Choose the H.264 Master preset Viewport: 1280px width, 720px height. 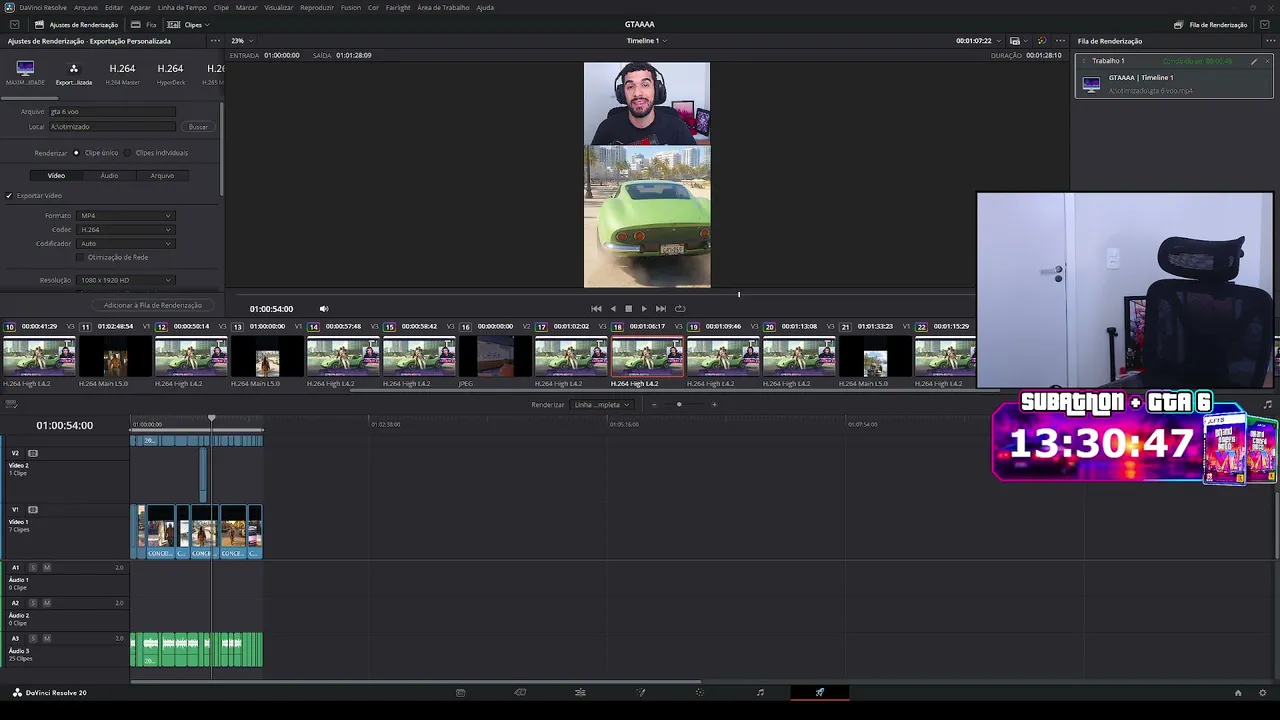[x=122, y=72]
